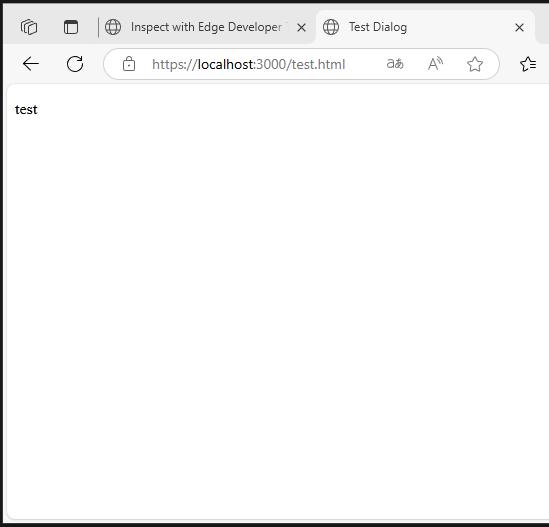Screen dimensions: 549x527
Task: Close the Inspect with Edge Developer tab
Action: 301,27
